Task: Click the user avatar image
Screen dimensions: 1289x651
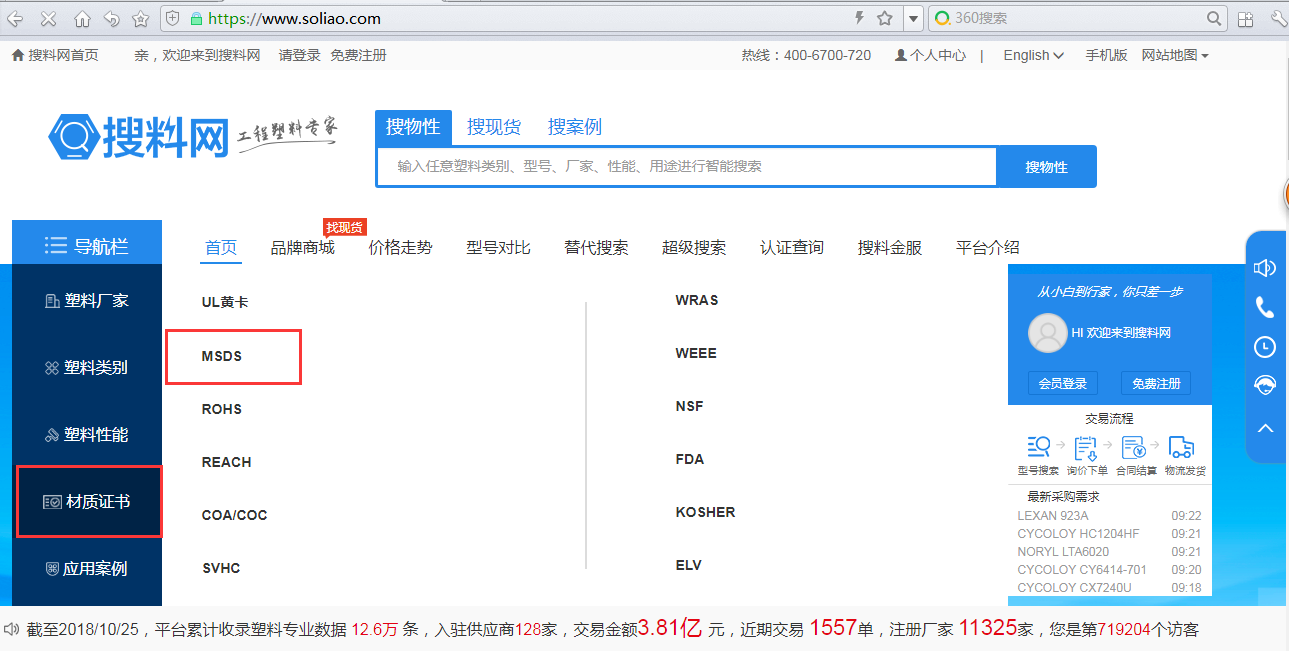Action: tap(1047, 333)
